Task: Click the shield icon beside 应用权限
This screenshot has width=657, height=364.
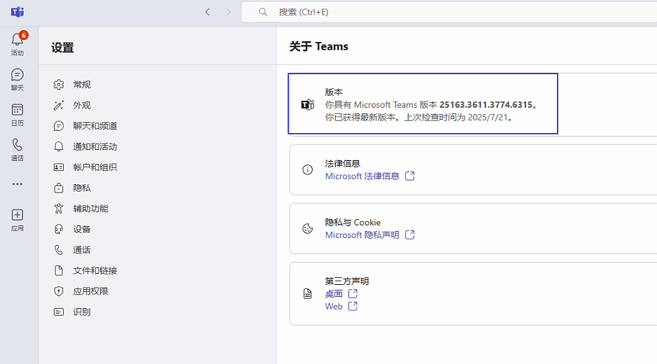Action: [x=59, y=291]
